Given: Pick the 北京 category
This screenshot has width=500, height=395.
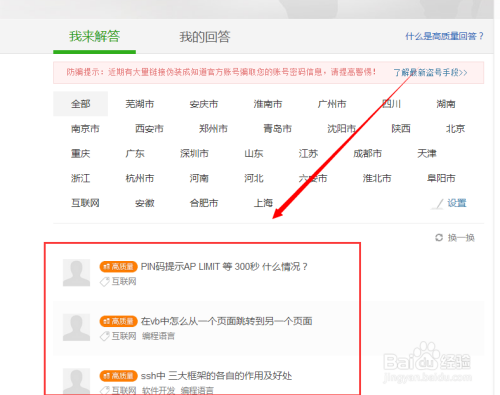Looking at the screenshot, I should pyautogui.click(x=455, y=129).
